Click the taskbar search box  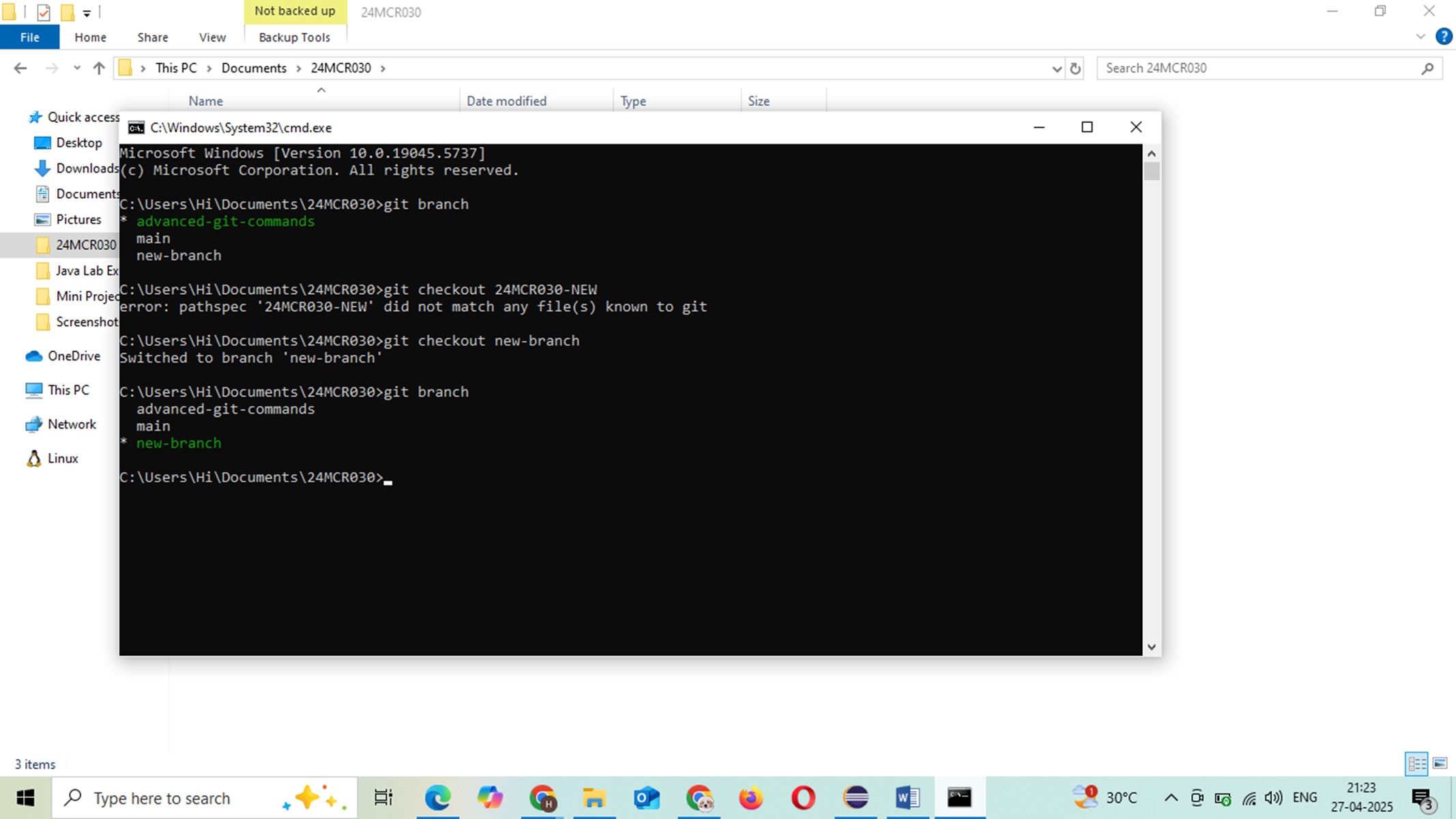205,798
